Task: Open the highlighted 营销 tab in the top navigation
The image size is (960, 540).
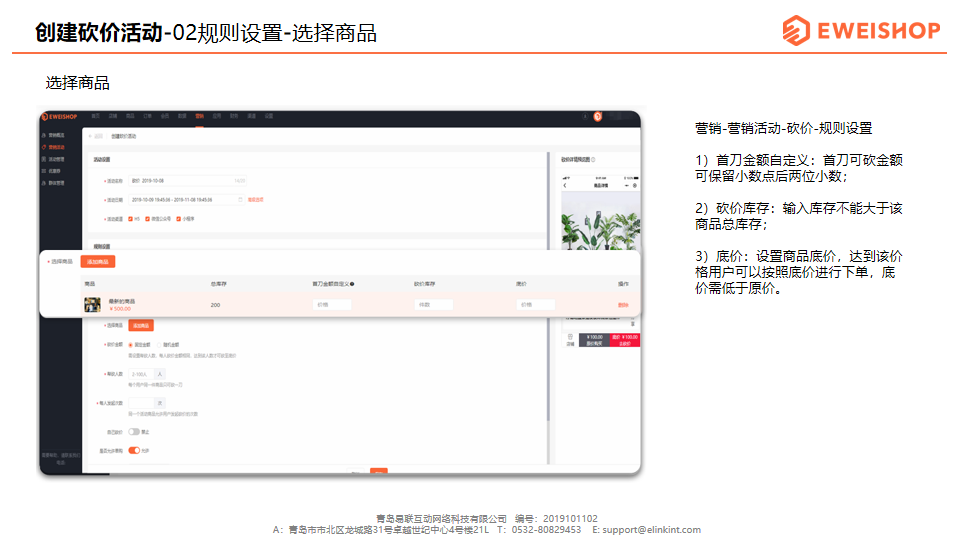Action: pyautogui.click(x=200, y=116)
